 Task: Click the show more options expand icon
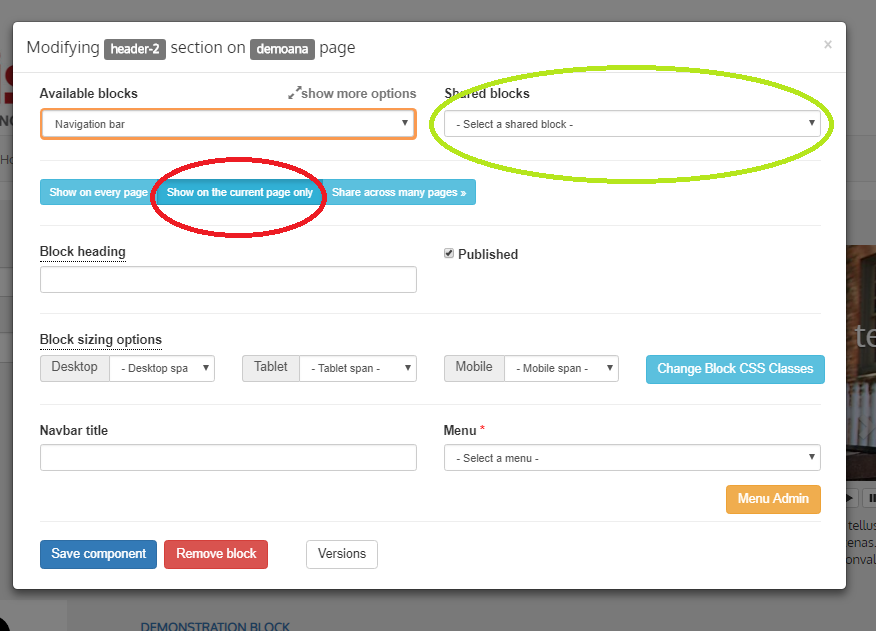[295, 93]
